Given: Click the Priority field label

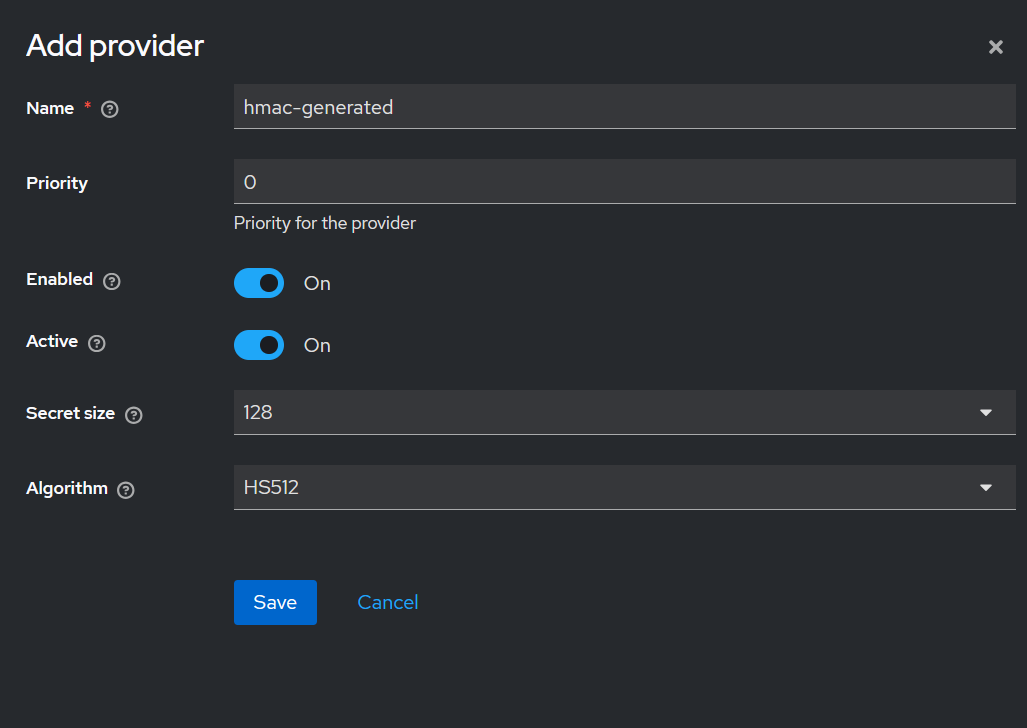Looking at the screenshot, I should [57, 183].
